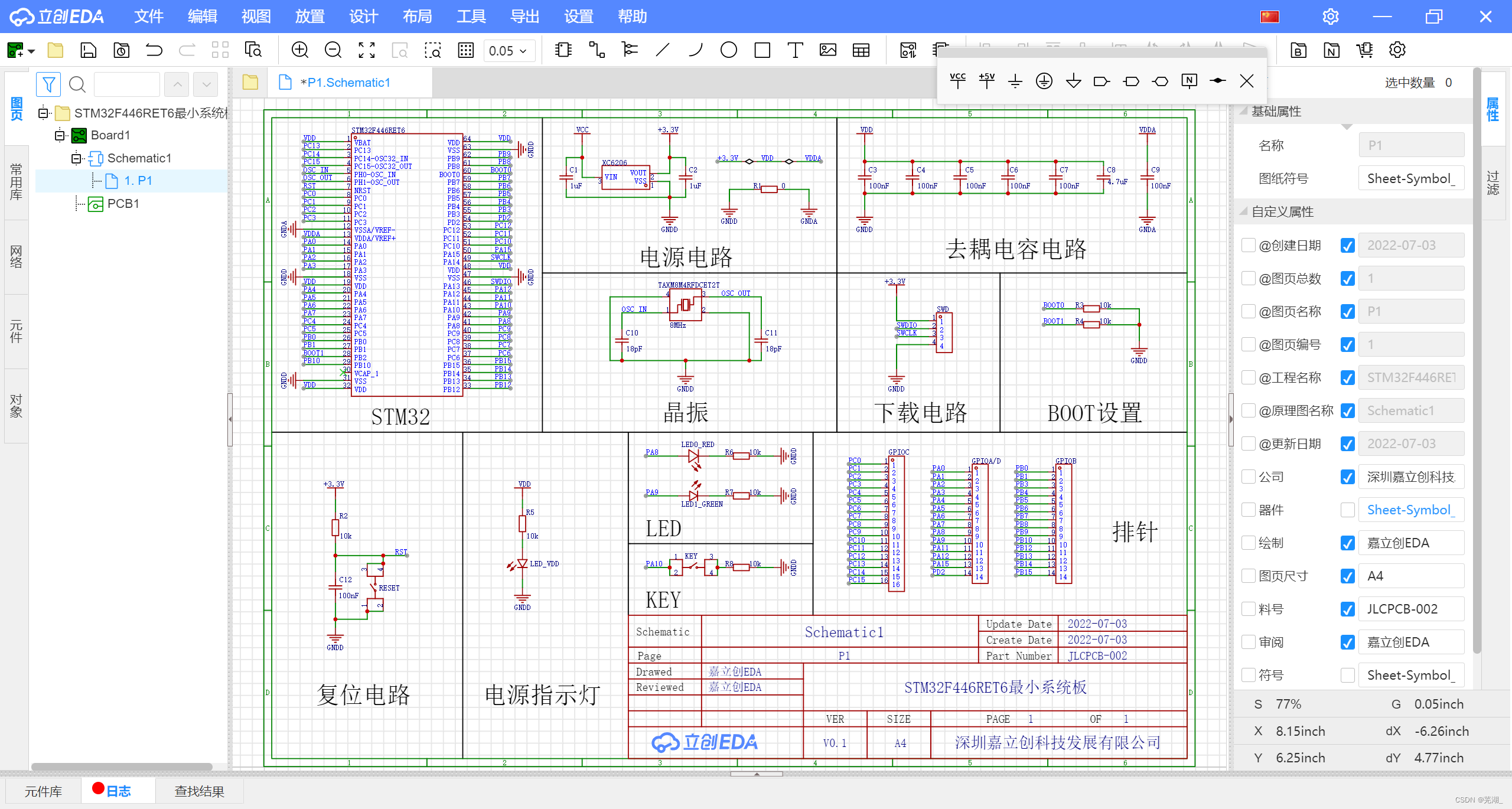Viewport: 1512px width, 809px height.
Task: Close the floating power symbols toolbar
Action: [x=1247, y=81]
